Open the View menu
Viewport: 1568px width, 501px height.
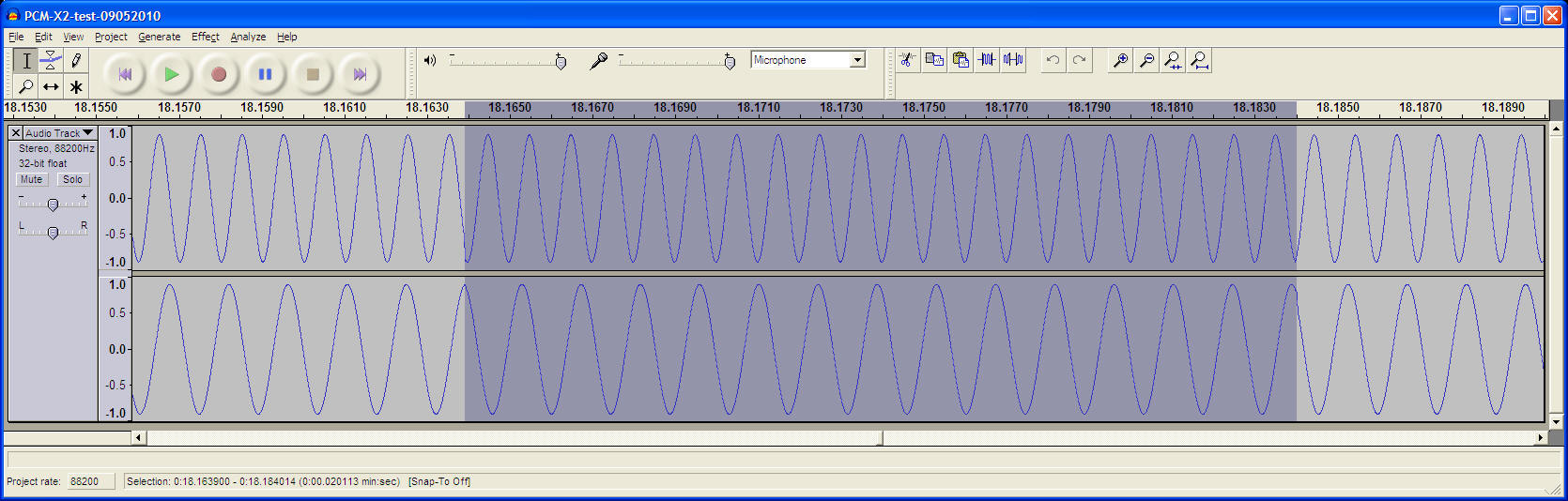(73, 37)
